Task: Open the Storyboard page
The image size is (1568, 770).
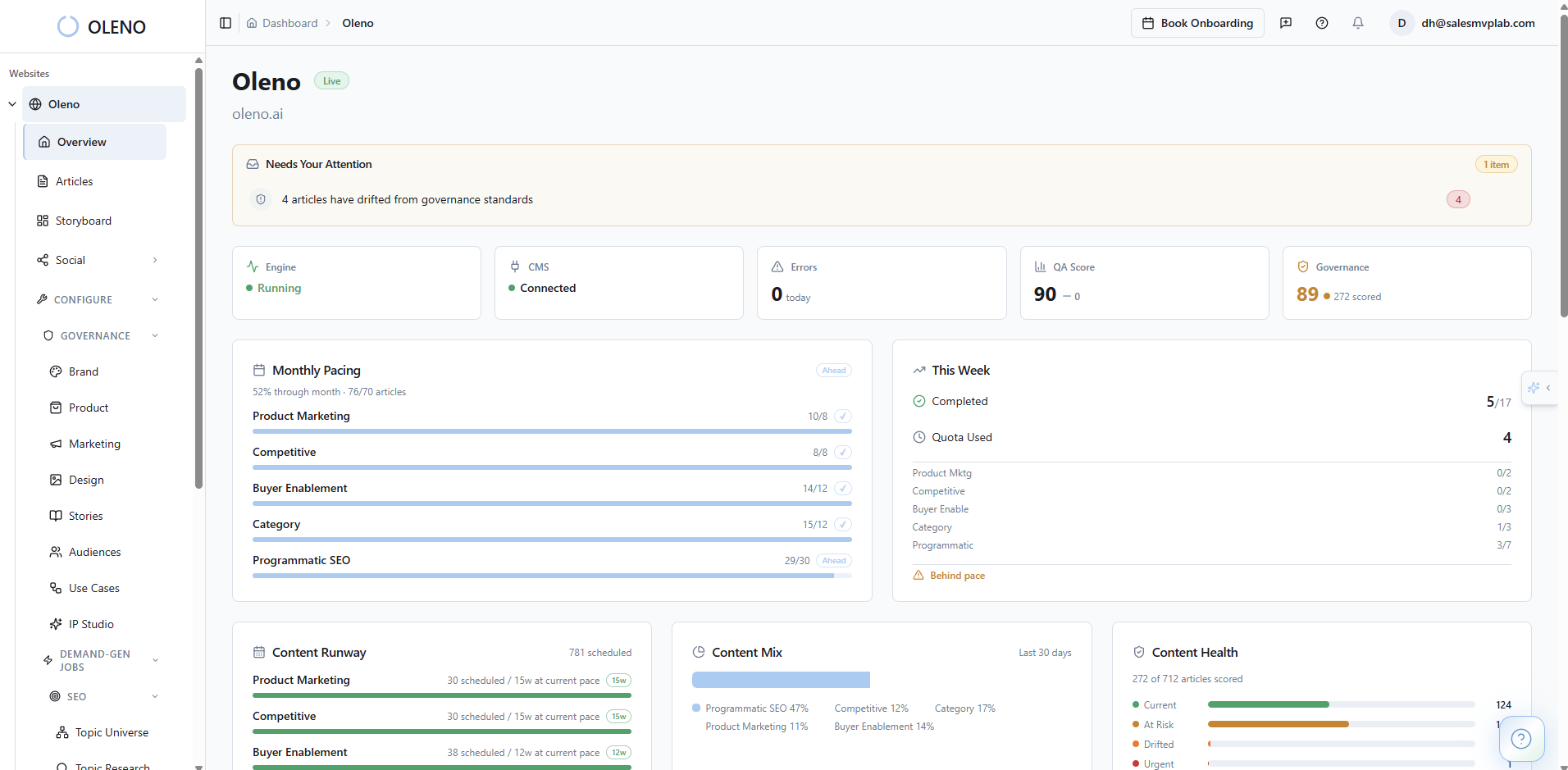Action: coord(83,221)
